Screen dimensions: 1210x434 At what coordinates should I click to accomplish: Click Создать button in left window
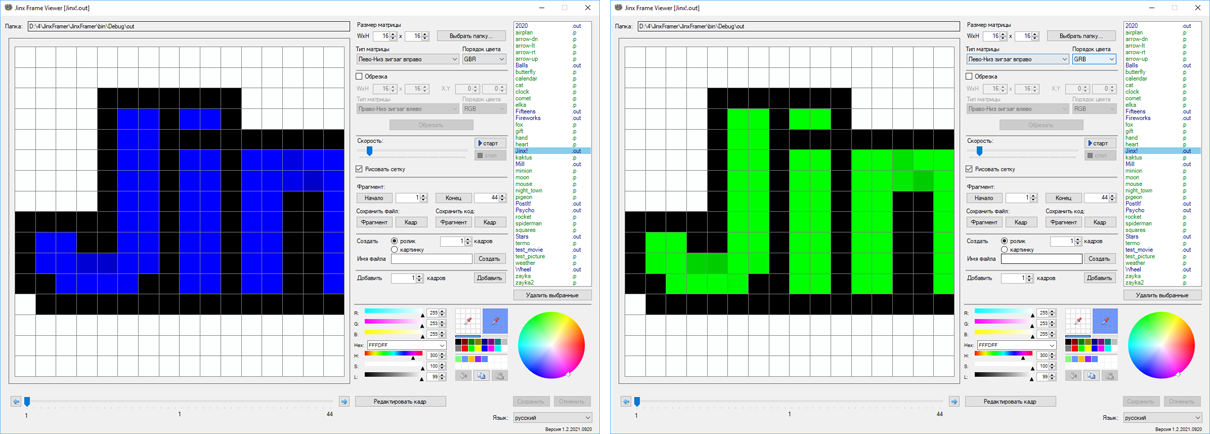489,259
